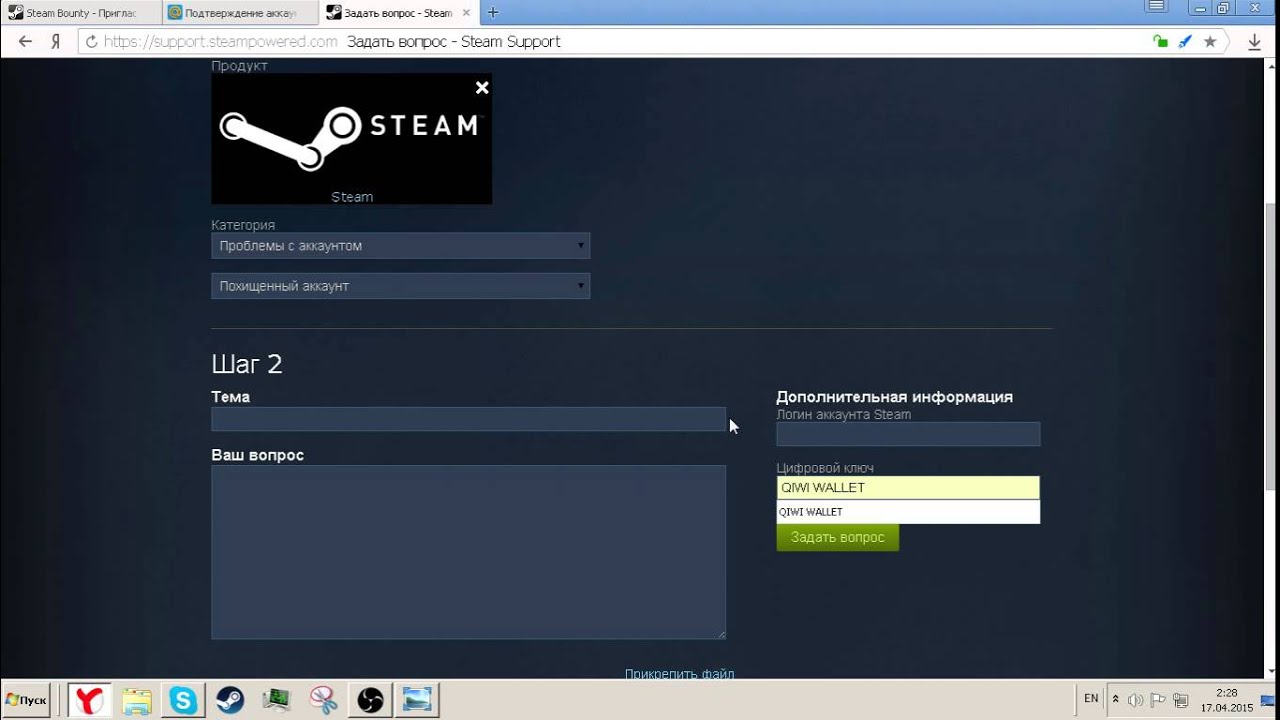Screen dimensions: 1280x720
Task: Open the browser menu hamburger button
Action: pyautogui.click(x=1156, y=7)
